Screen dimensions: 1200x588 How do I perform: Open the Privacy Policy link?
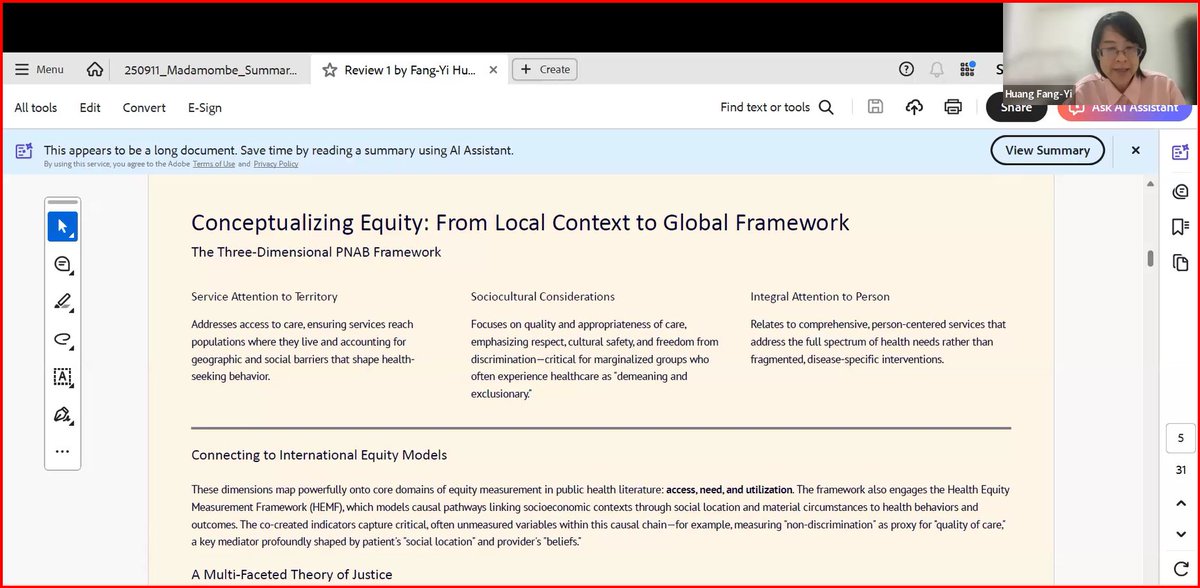pos(276,164)
